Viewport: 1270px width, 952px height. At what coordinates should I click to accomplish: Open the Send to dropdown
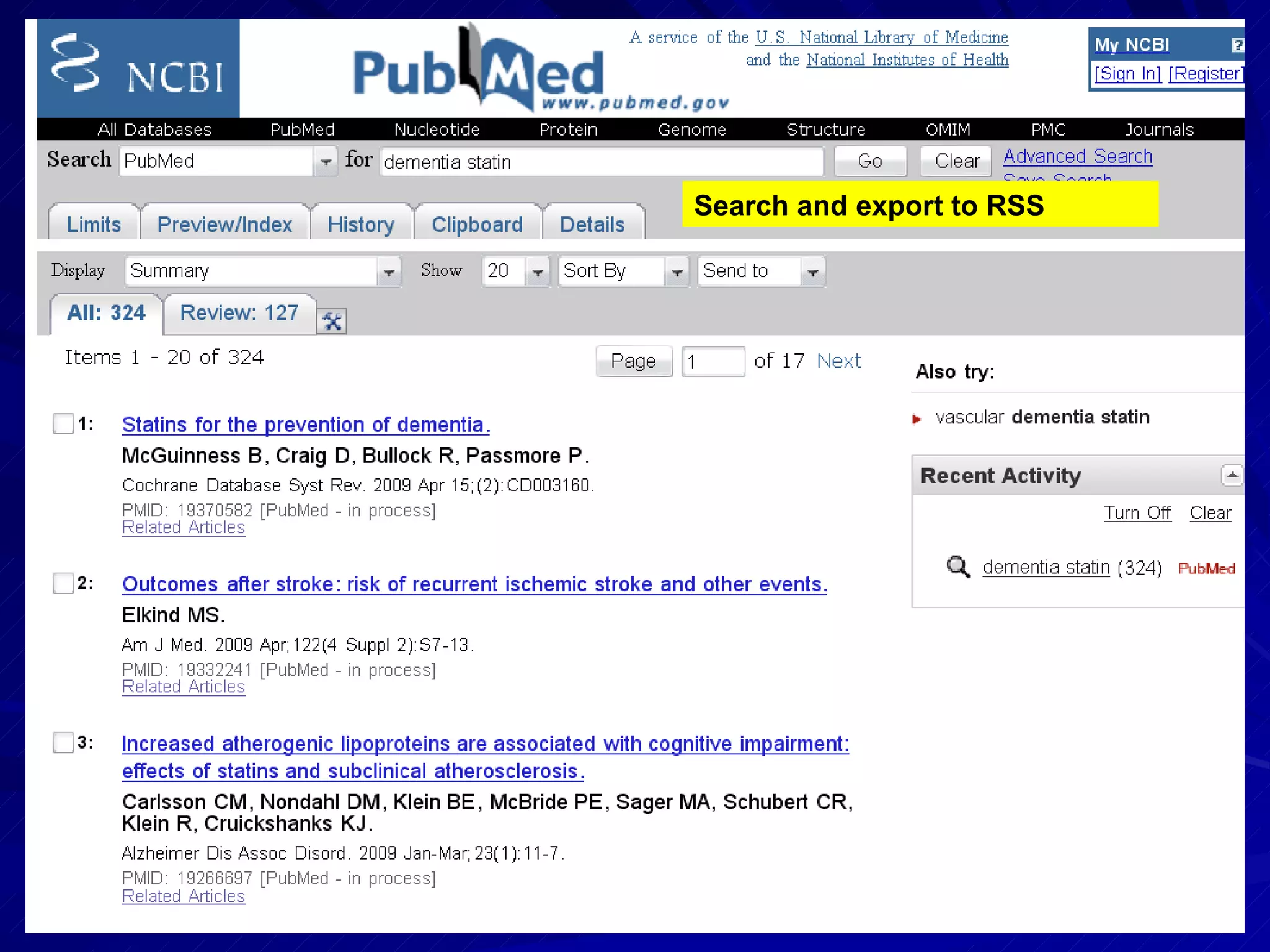762,271
